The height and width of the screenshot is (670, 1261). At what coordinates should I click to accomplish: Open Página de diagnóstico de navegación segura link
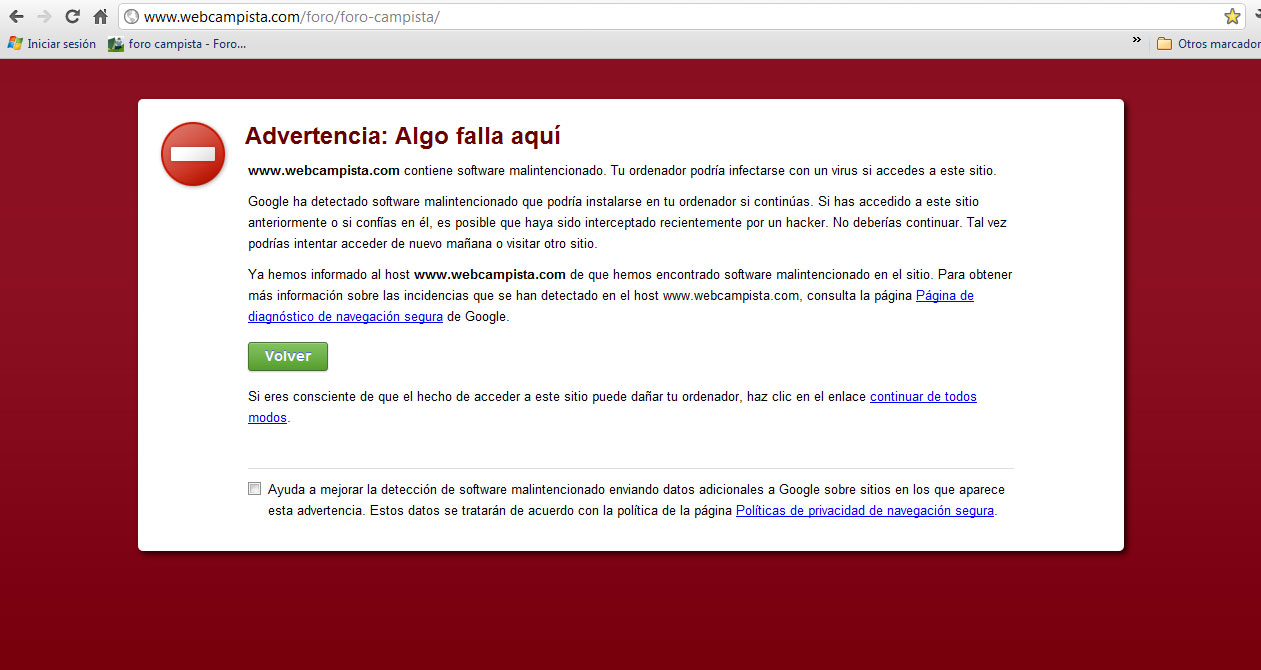[x=944, y=296]
